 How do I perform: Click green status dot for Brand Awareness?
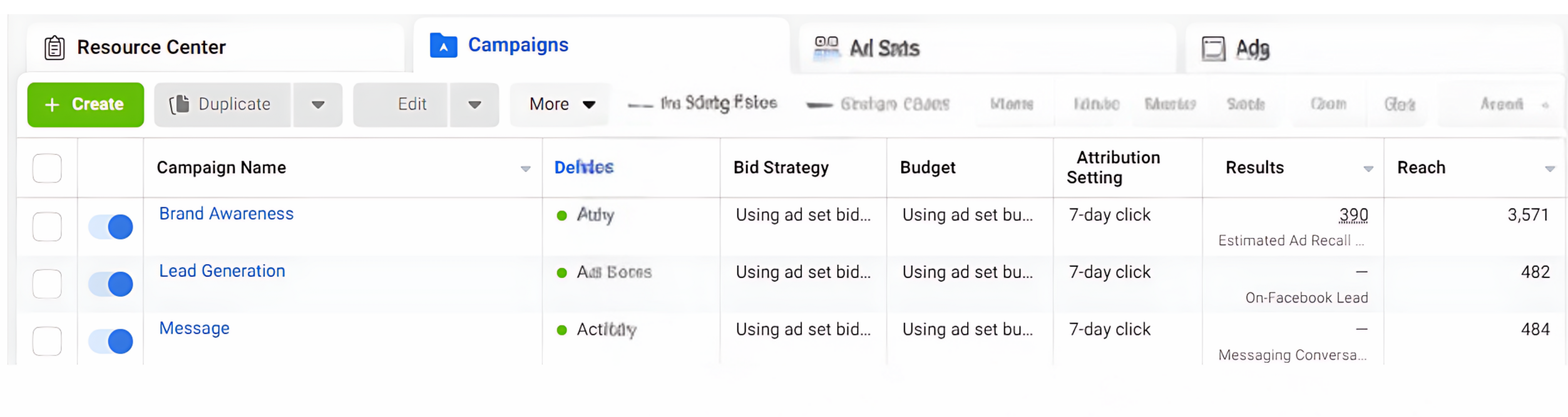(561, 216)
